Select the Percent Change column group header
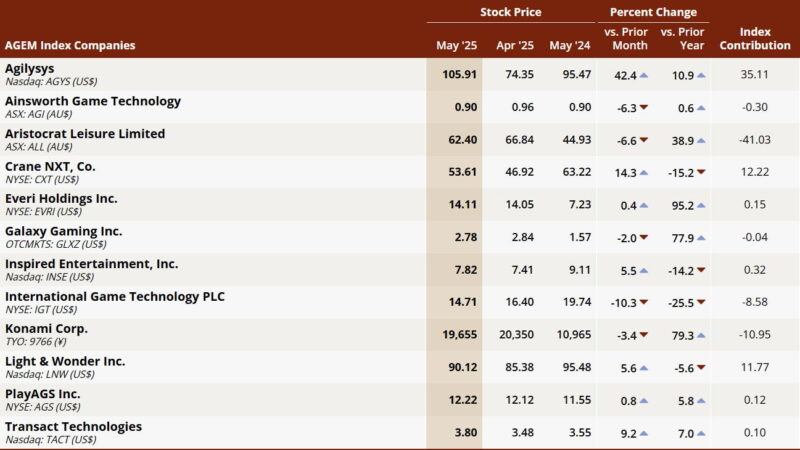 pos(654,12)
